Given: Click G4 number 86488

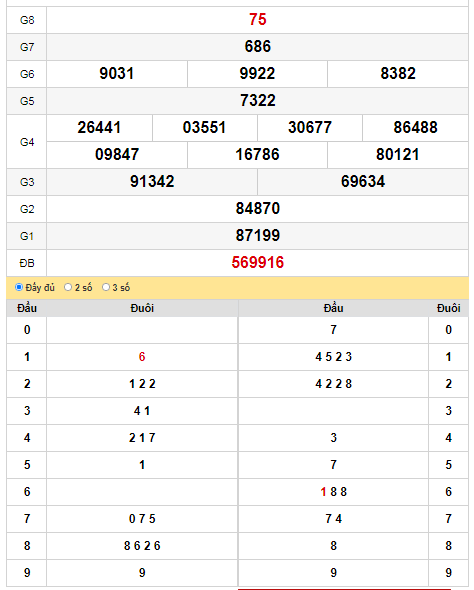Looking at the screenshot, I should (415, 128).
